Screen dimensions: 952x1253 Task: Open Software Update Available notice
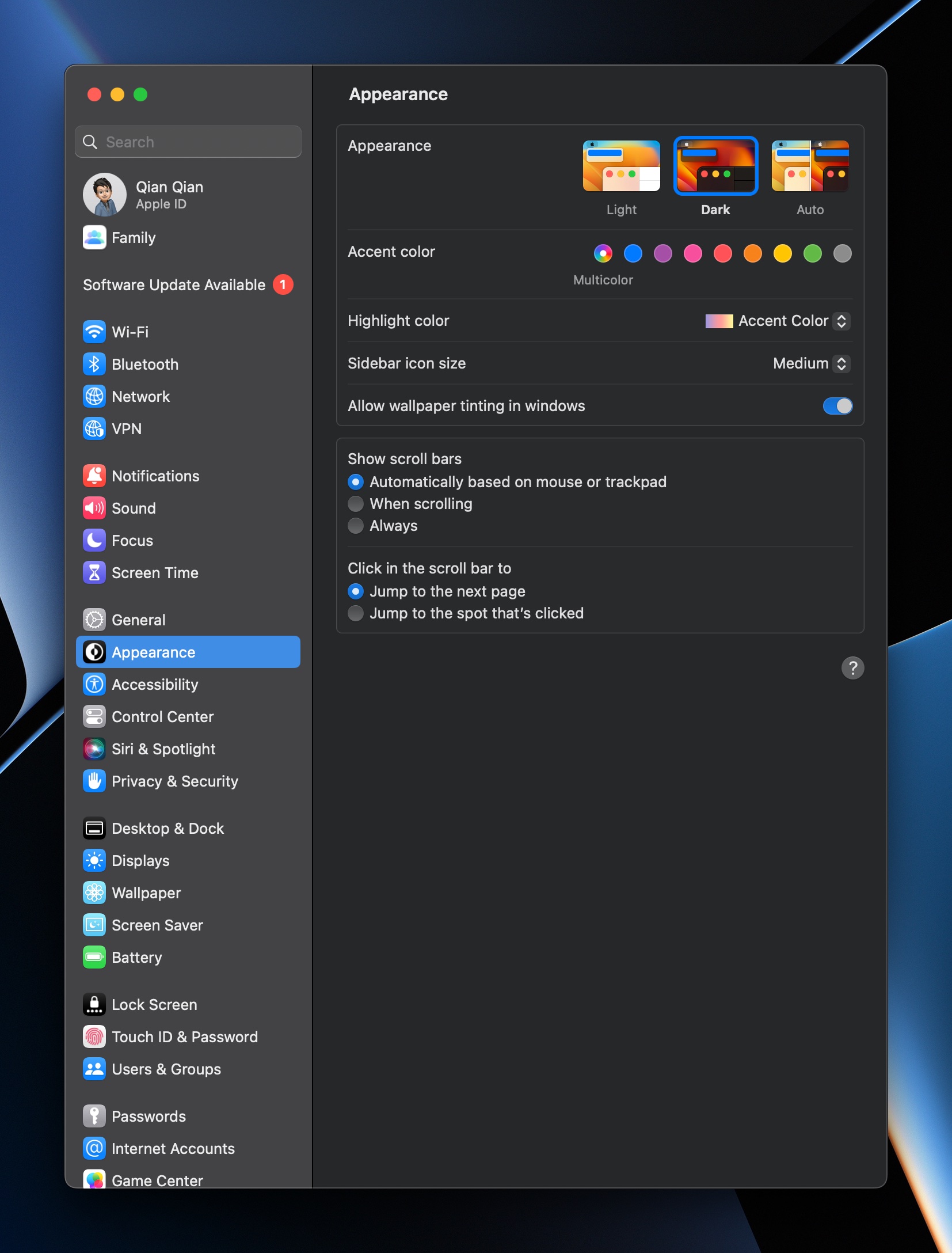(174, 284)
